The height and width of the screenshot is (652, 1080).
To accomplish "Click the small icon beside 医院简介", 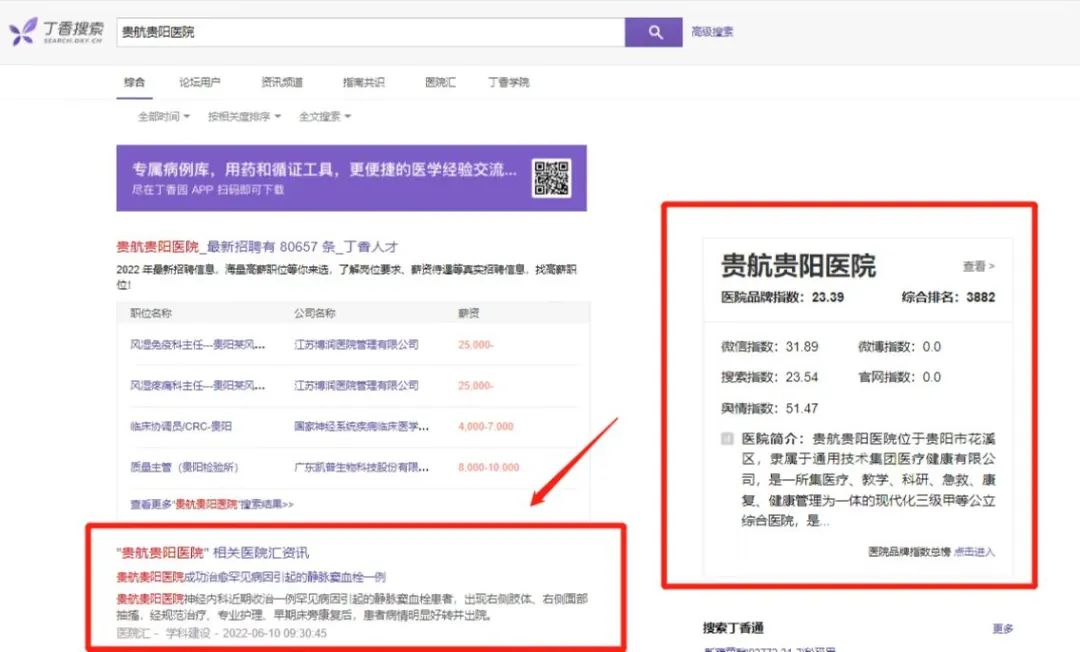I will click(727, 439).
